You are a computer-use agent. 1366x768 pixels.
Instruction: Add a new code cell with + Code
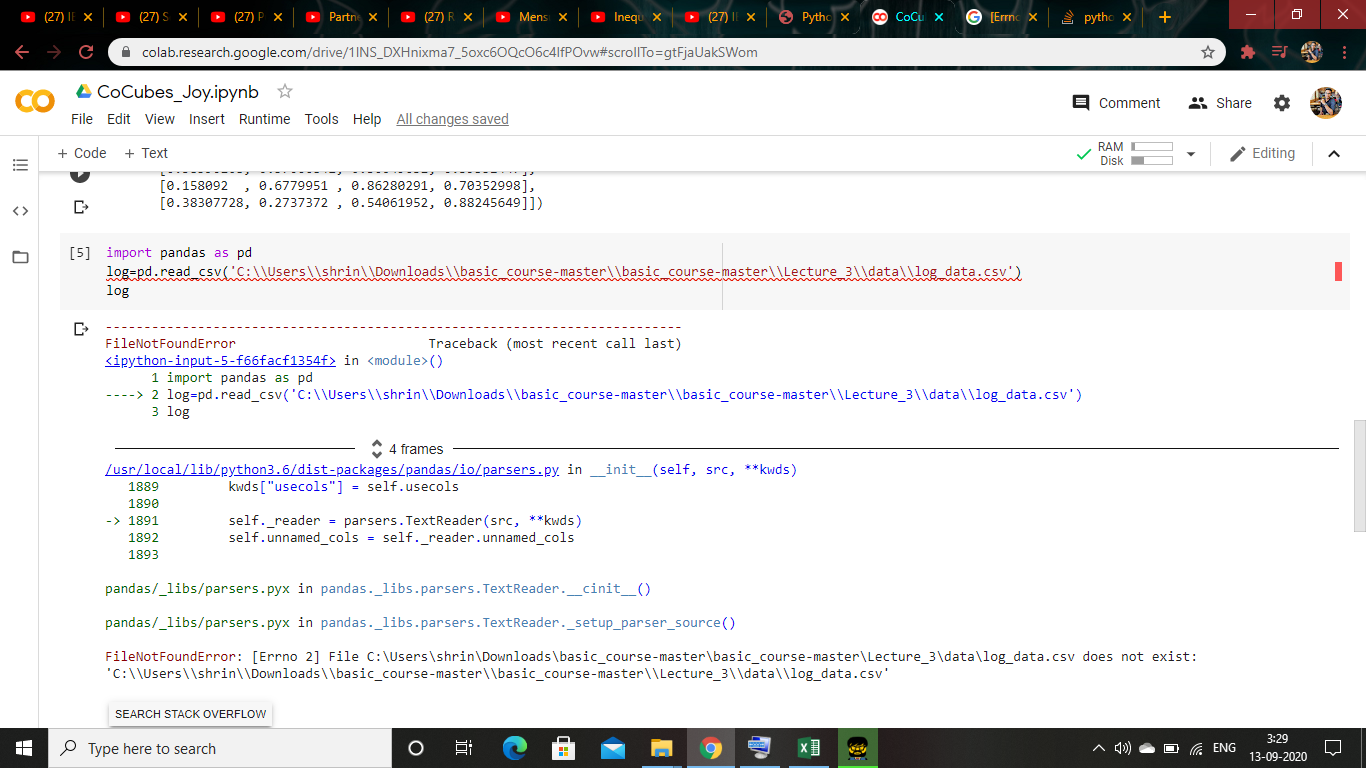click(x=81, y=153)
